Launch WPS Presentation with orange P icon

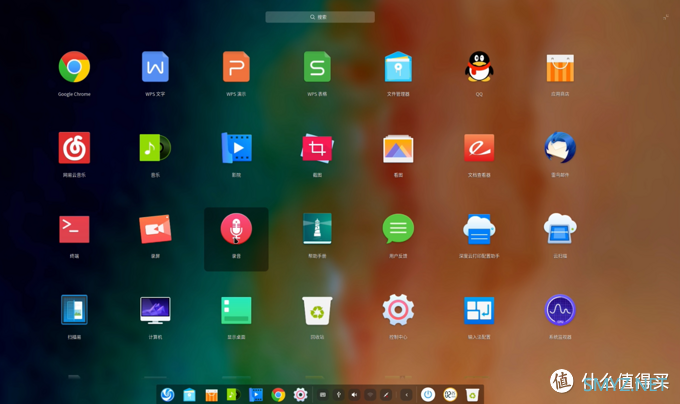coord(236,67)
